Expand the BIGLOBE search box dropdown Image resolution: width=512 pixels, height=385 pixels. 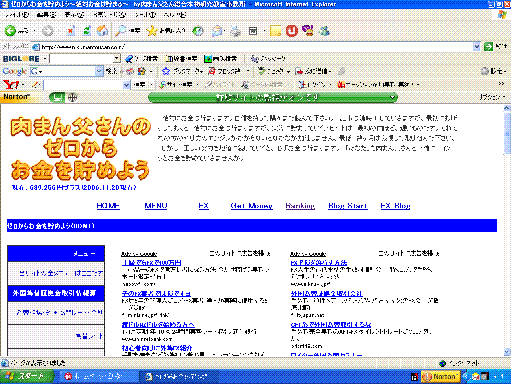tap(116, 59)
